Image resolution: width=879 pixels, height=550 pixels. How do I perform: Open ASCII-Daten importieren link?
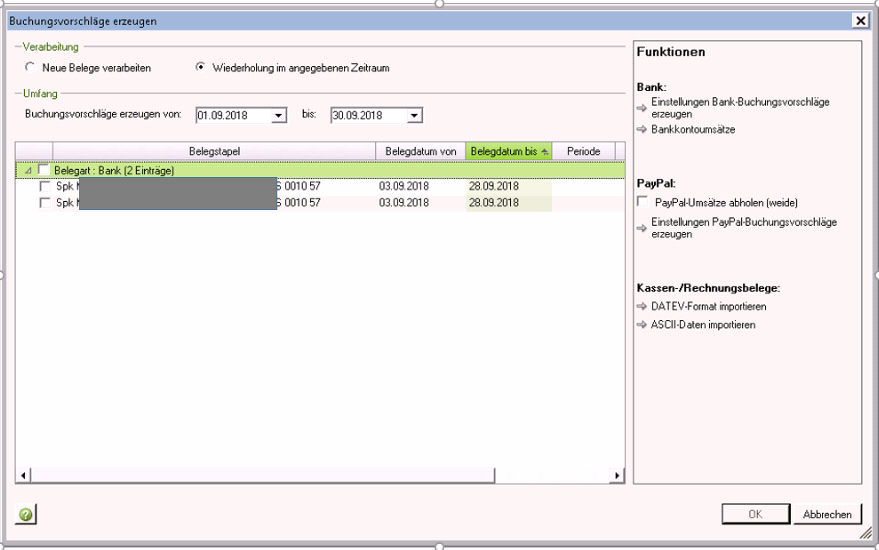pos(703,325)
